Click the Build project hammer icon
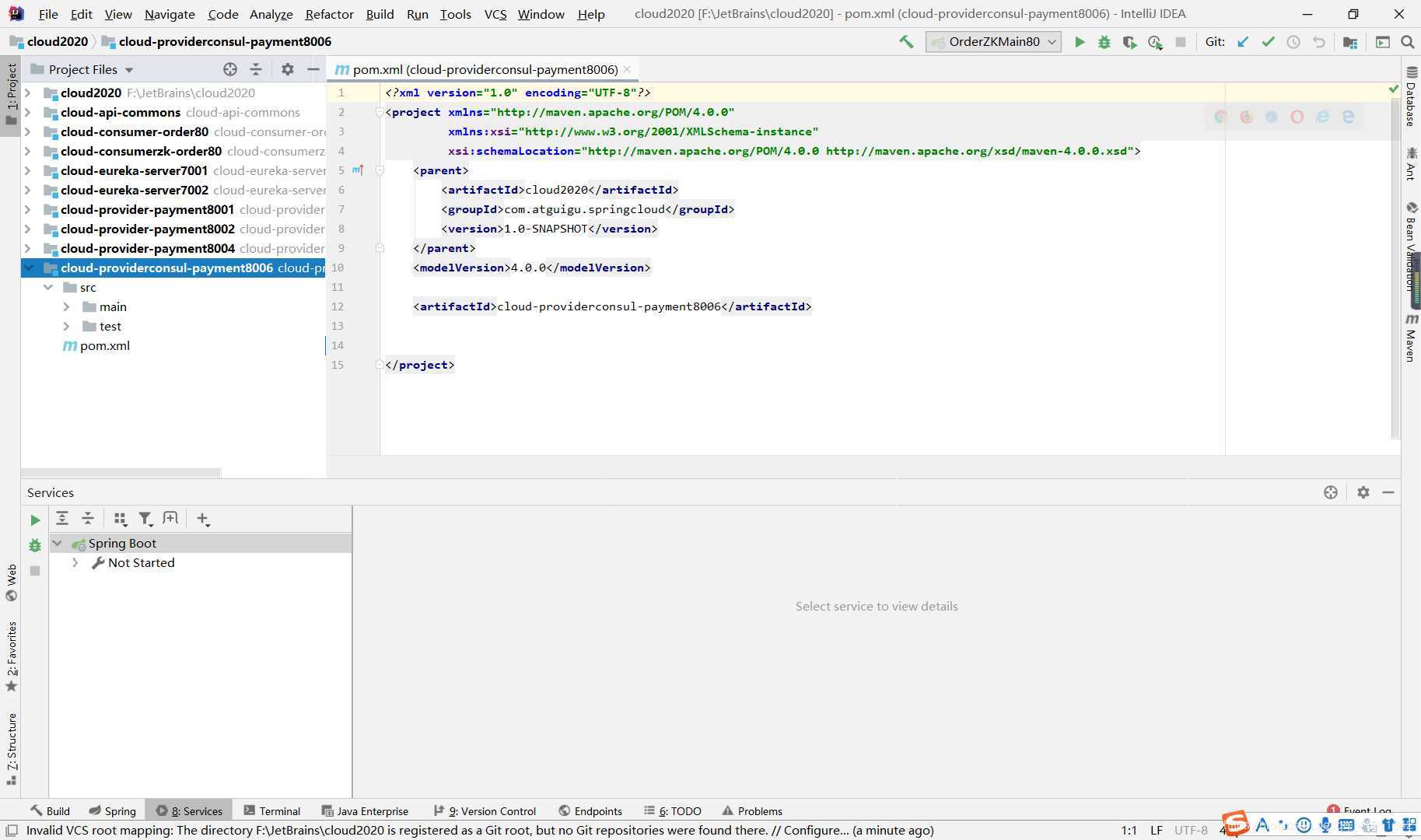Viewport: 1421px width, 840px height. point(906,42)
